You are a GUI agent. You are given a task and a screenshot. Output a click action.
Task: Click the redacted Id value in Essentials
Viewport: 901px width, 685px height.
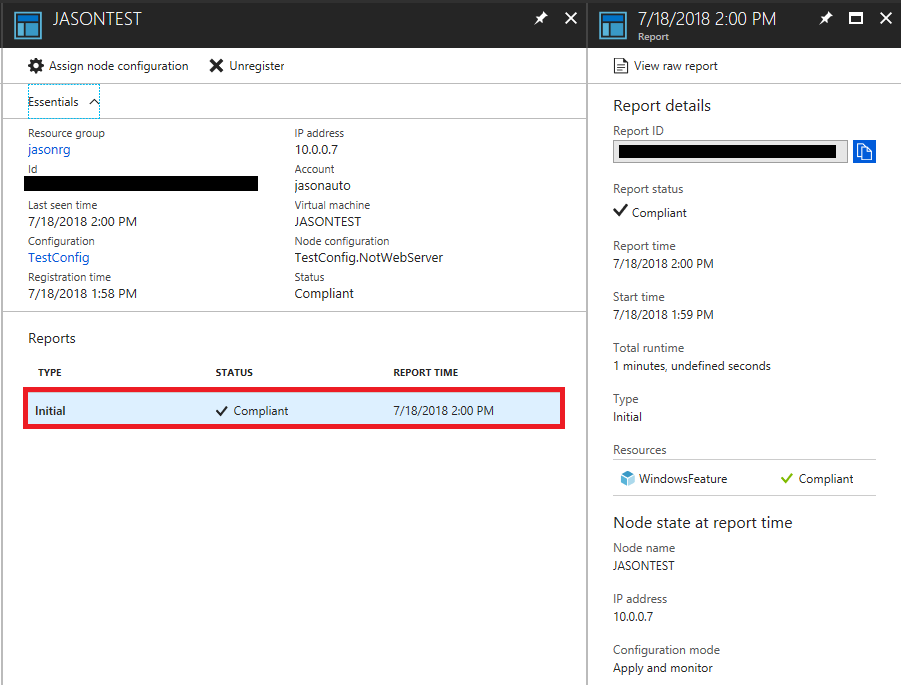pos(141,183)
